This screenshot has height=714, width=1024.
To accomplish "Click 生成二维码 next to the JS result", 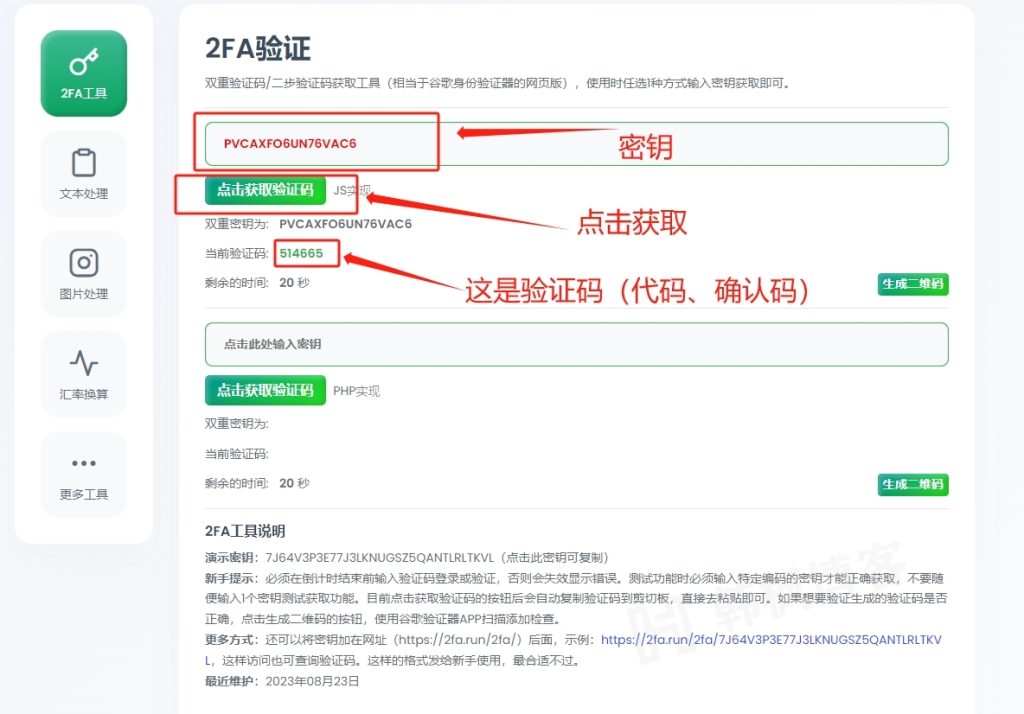I will (912, 284).
